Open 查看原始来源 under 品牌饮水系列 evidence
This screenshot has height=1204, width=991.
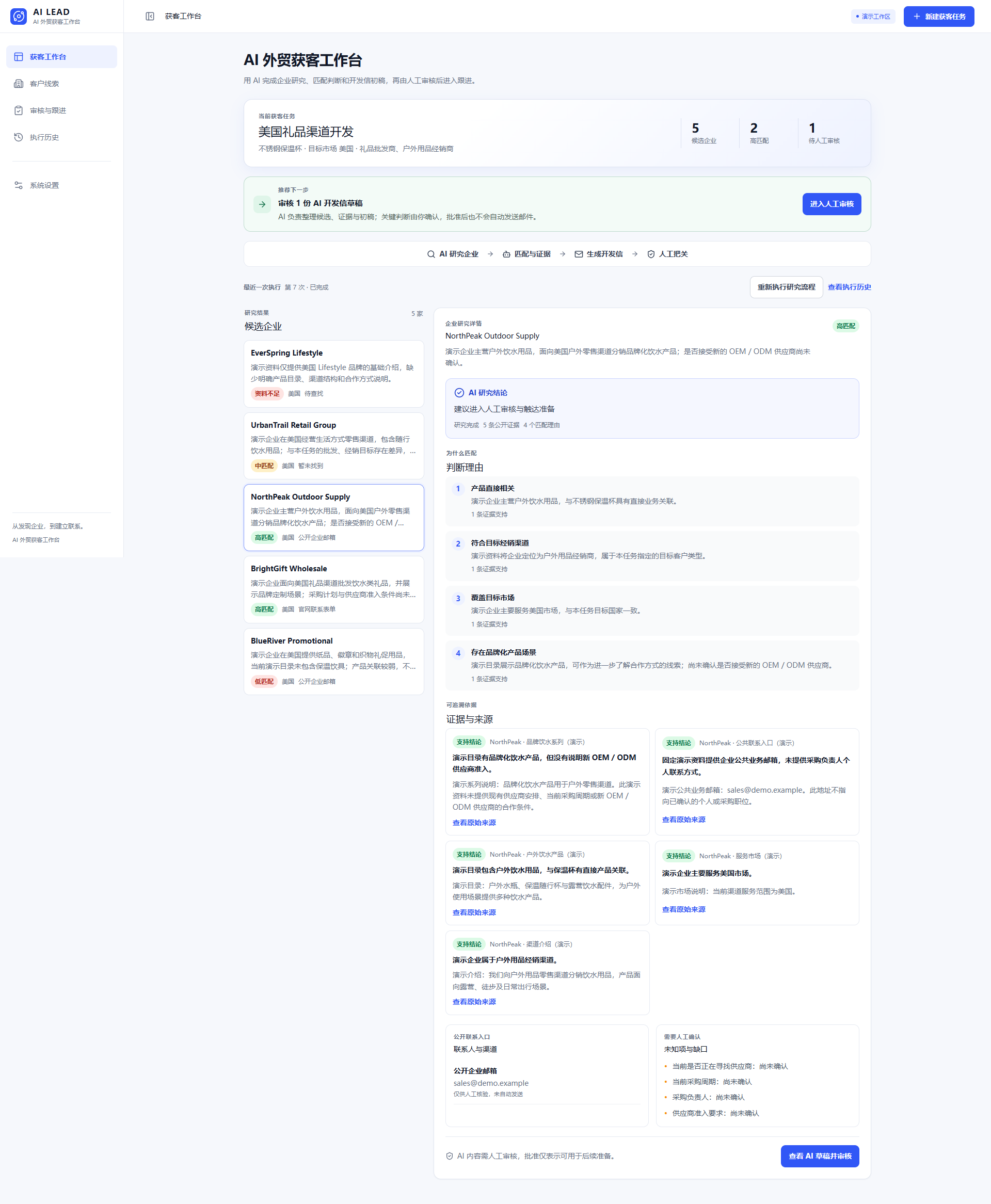coord(474,823)
